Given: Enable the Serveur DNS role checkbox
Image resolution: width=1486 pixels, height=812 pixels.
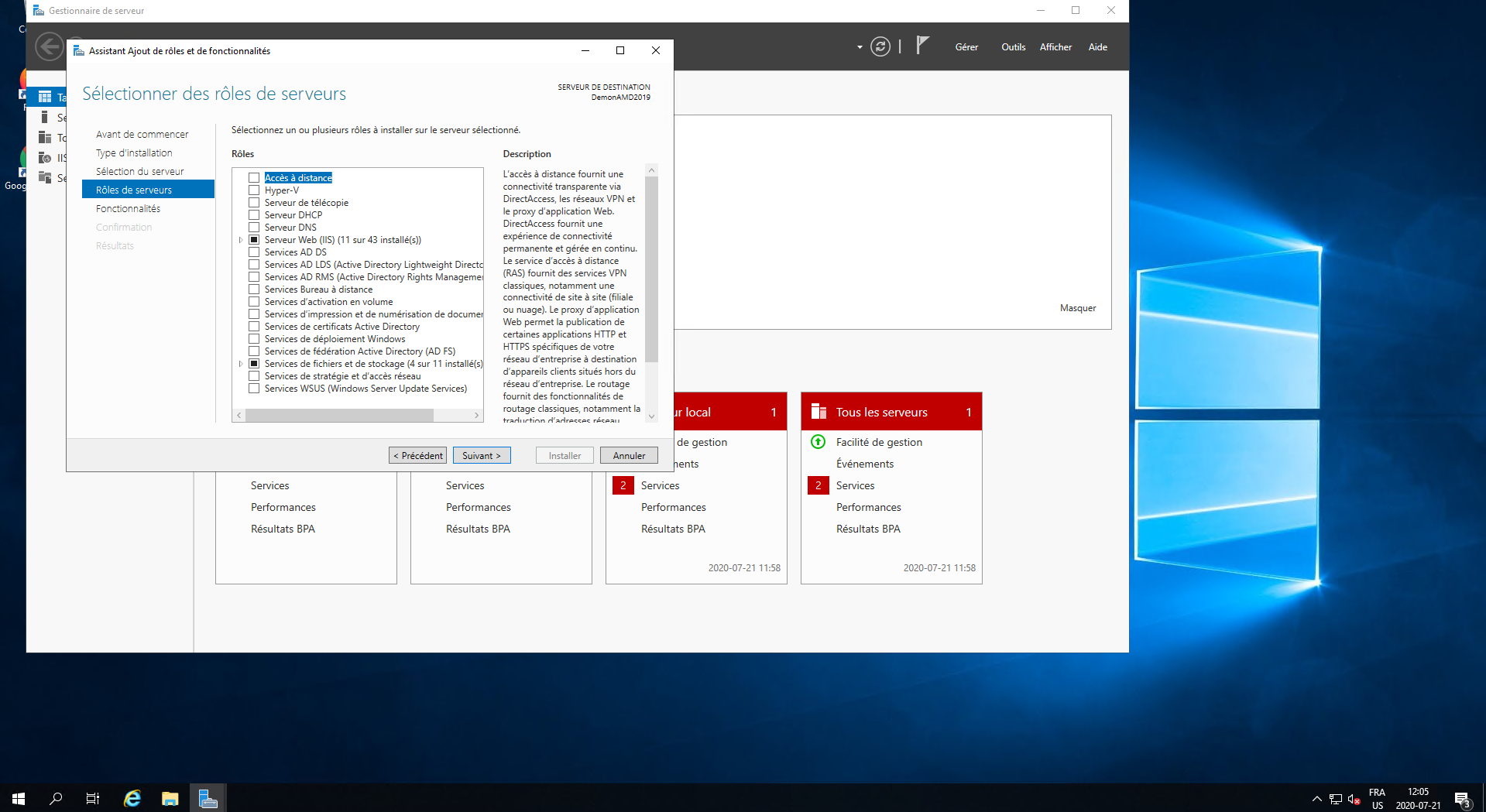Looking at the screenshot, I should pos(254,228).
